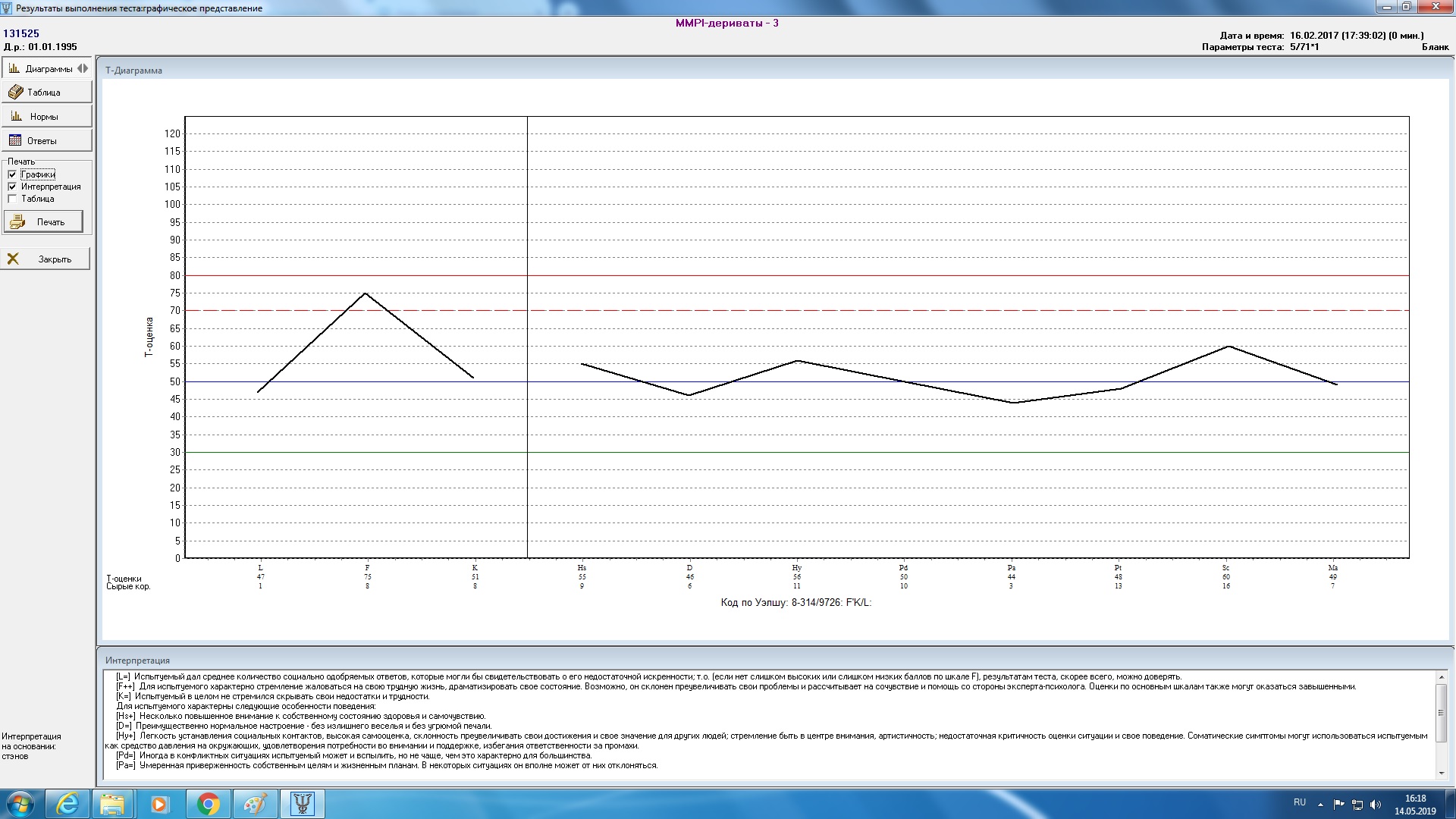Click Закрыть button with X icon

tap(45, 259)
